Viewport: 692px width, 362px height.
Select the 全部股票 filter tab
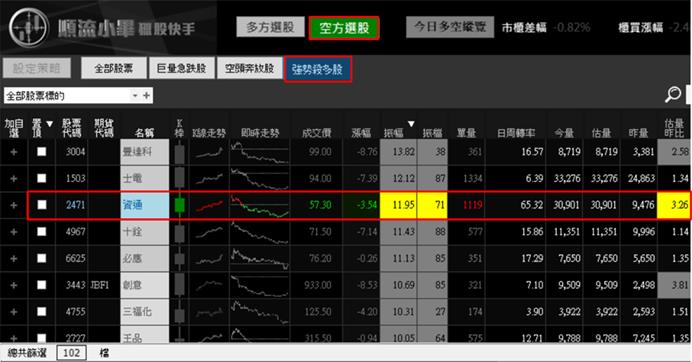(x=114, y=68)
